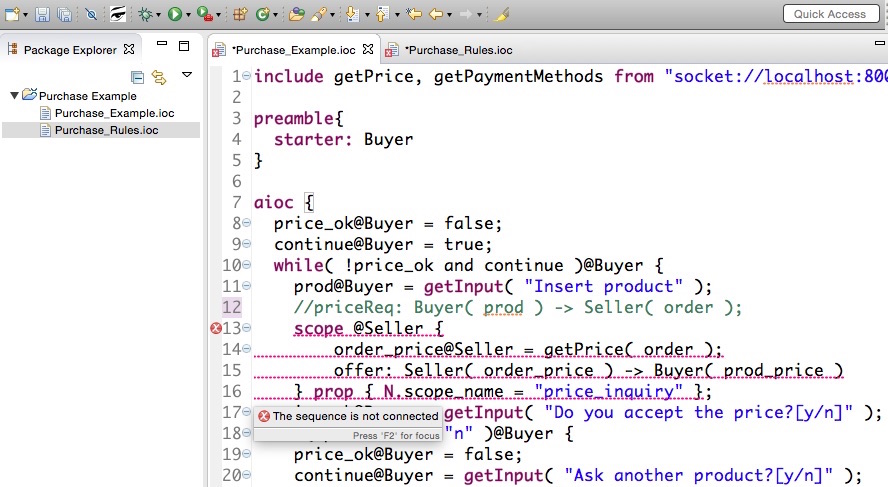Click the New Java Package icon

(x=240, y=14)
